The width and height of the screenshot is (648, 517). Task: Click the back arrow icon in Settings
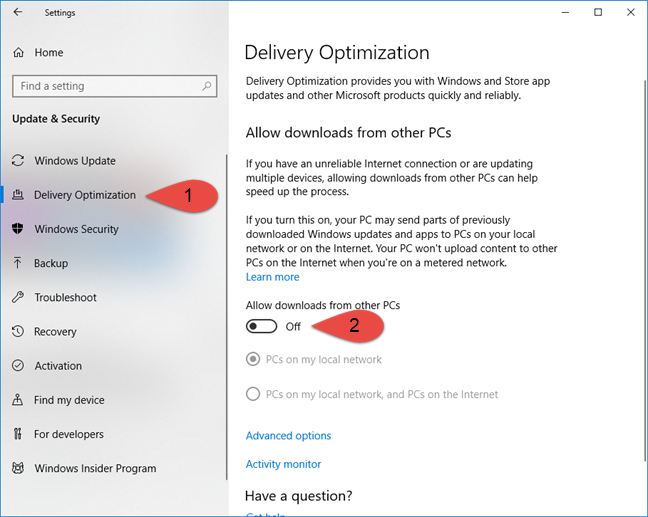coord(18,12)
